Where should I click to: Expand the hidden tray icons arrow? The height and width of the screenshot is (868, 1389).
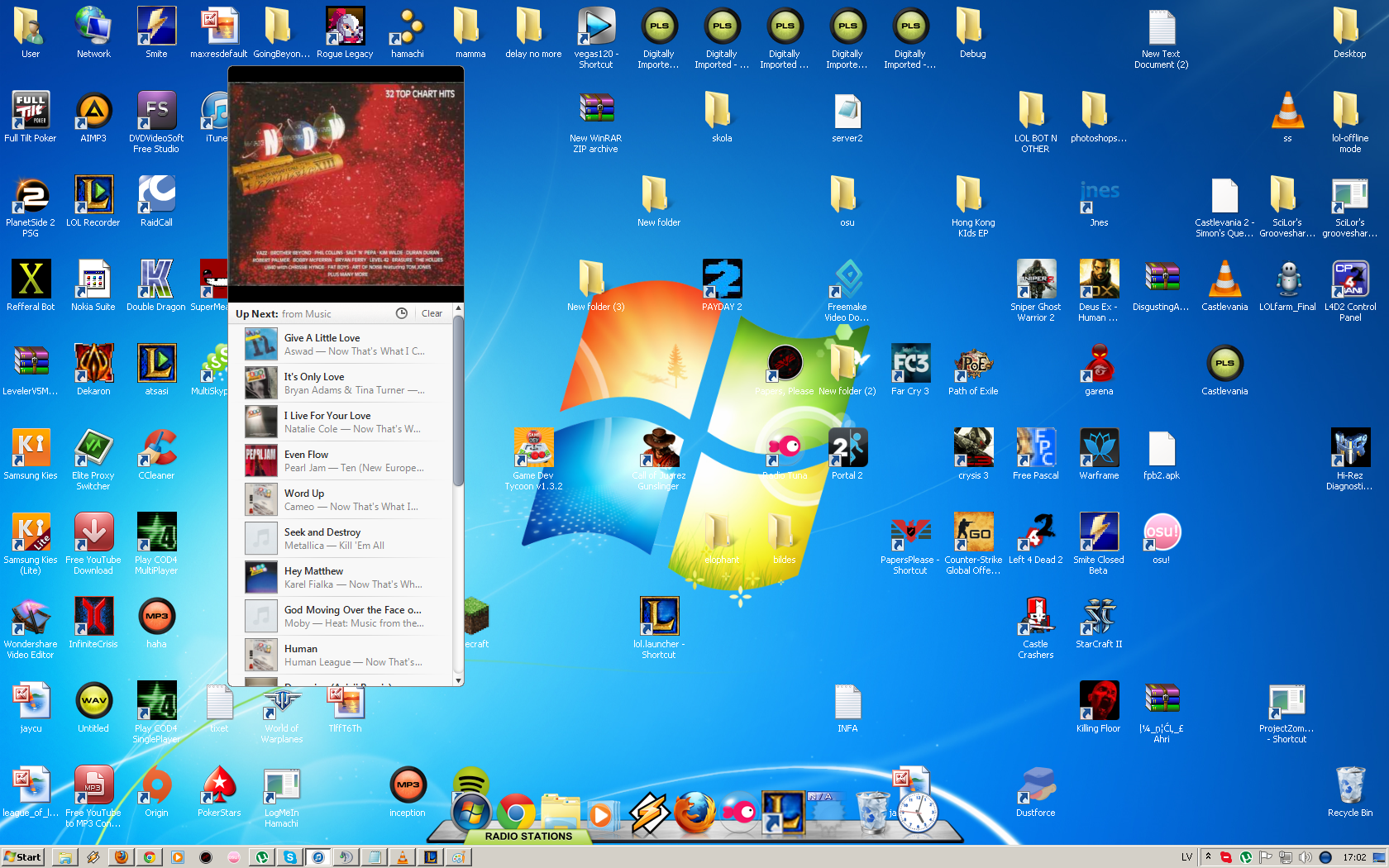coord(1208,857)
